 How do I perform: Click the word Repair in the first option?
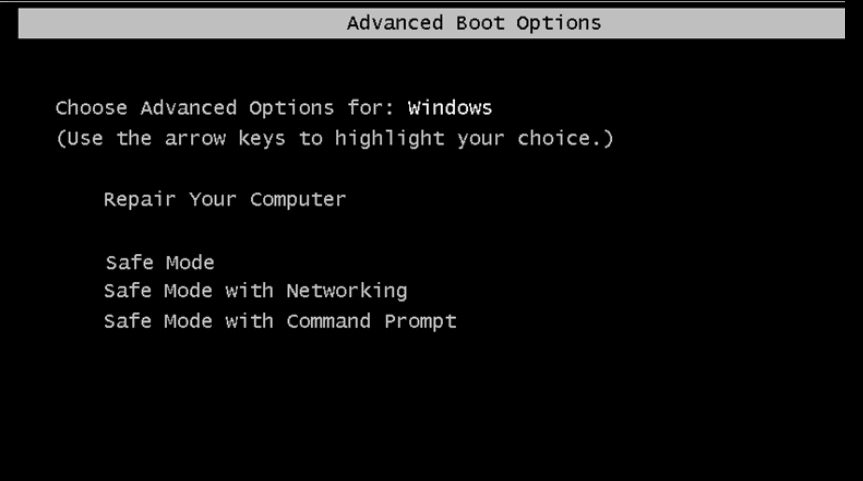[x=140, y=199]
